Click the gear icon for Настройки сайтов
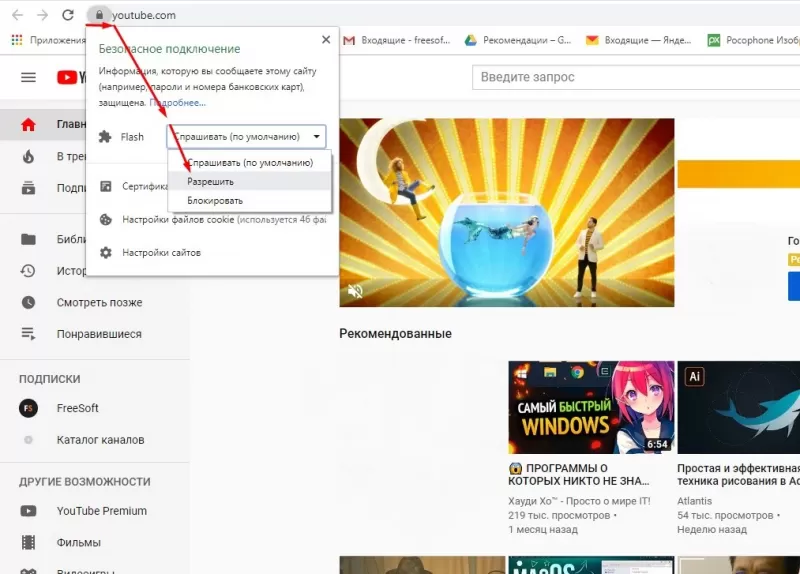 pos(106,253)
